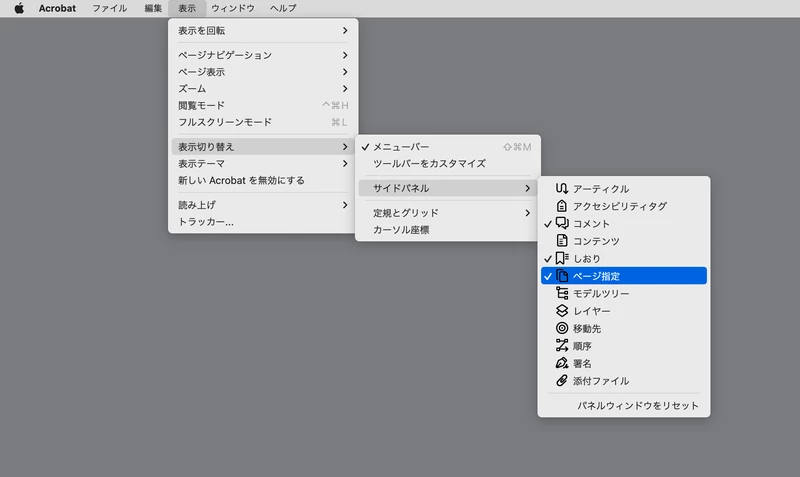The width and height of the screenshot is (800, 477).
Task: Click the アクセシビリティタグ panel icon
Action: click(x=562, y=206)
